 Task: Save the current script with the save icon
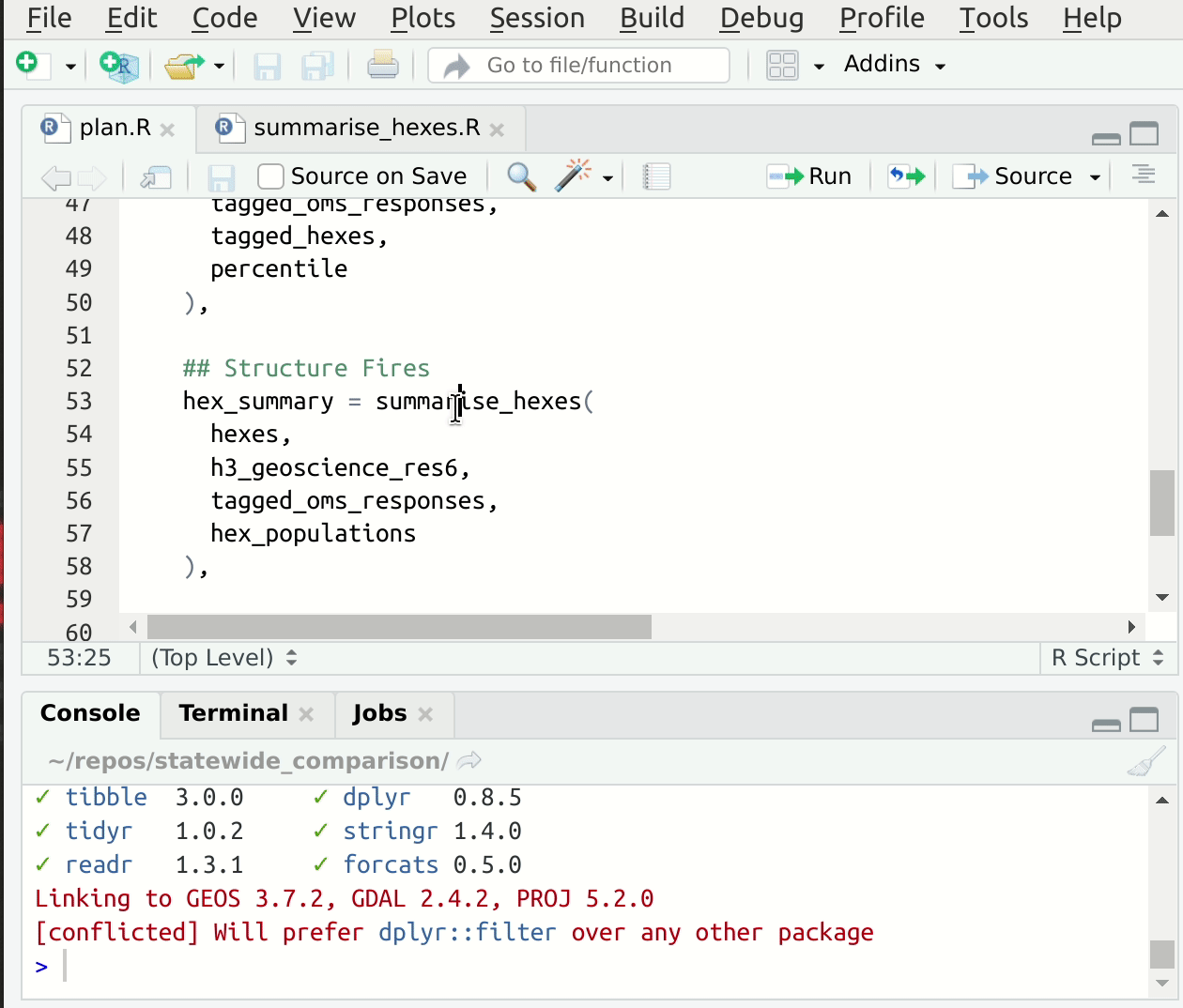coord(266,64)
